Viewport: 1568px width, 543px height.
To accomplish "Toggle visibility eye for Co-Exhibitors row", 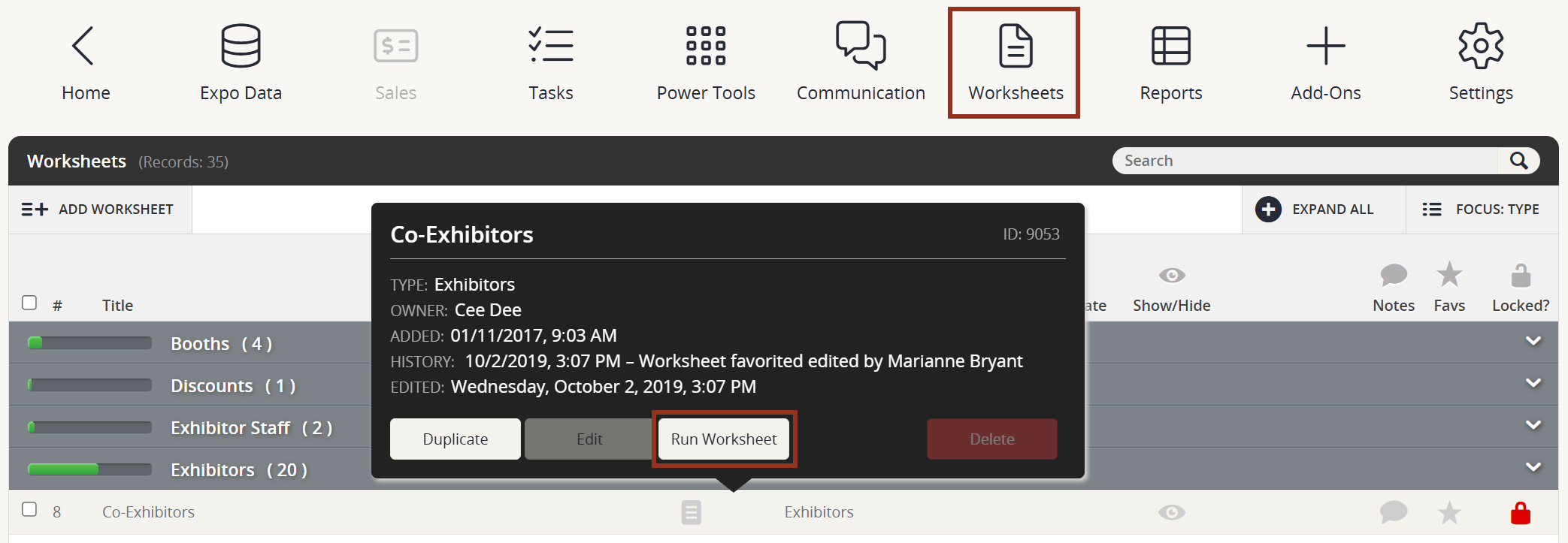I will [x=1172, y=512].
